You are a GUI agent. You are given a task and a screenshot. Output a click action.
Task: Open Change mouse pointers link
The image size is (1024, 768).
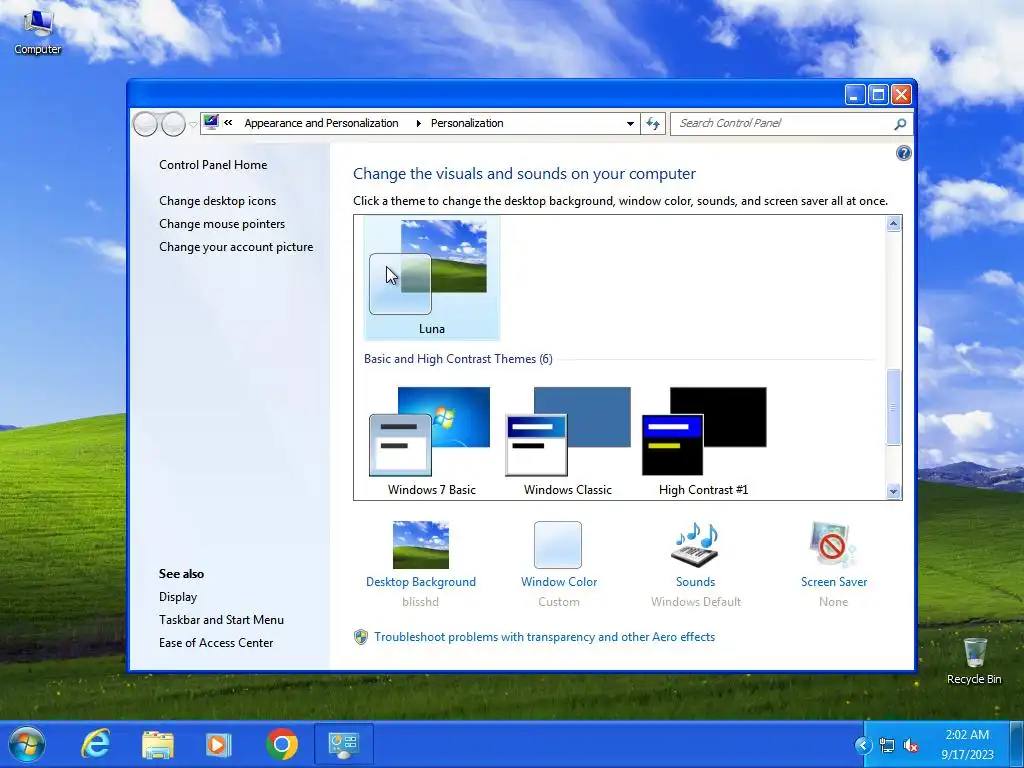[222, 223]
